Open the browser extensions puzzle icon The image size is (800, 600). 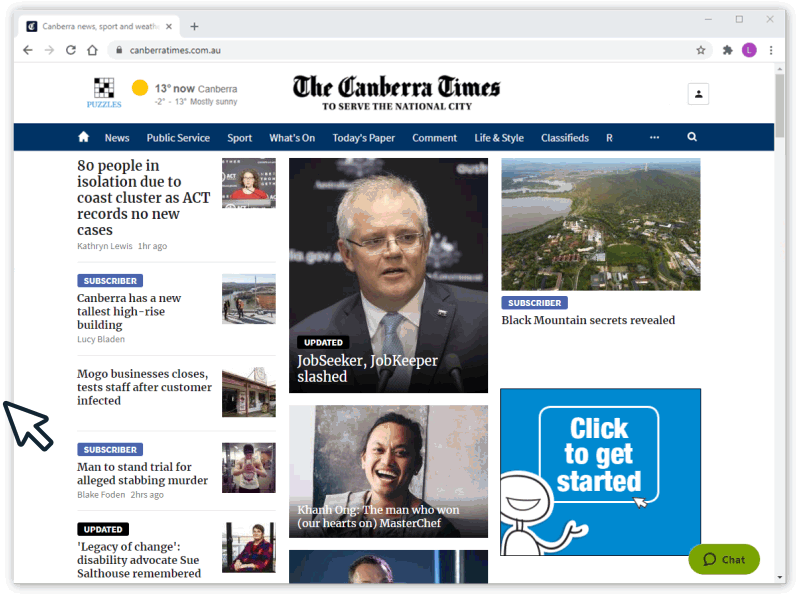tap(728, 50)
